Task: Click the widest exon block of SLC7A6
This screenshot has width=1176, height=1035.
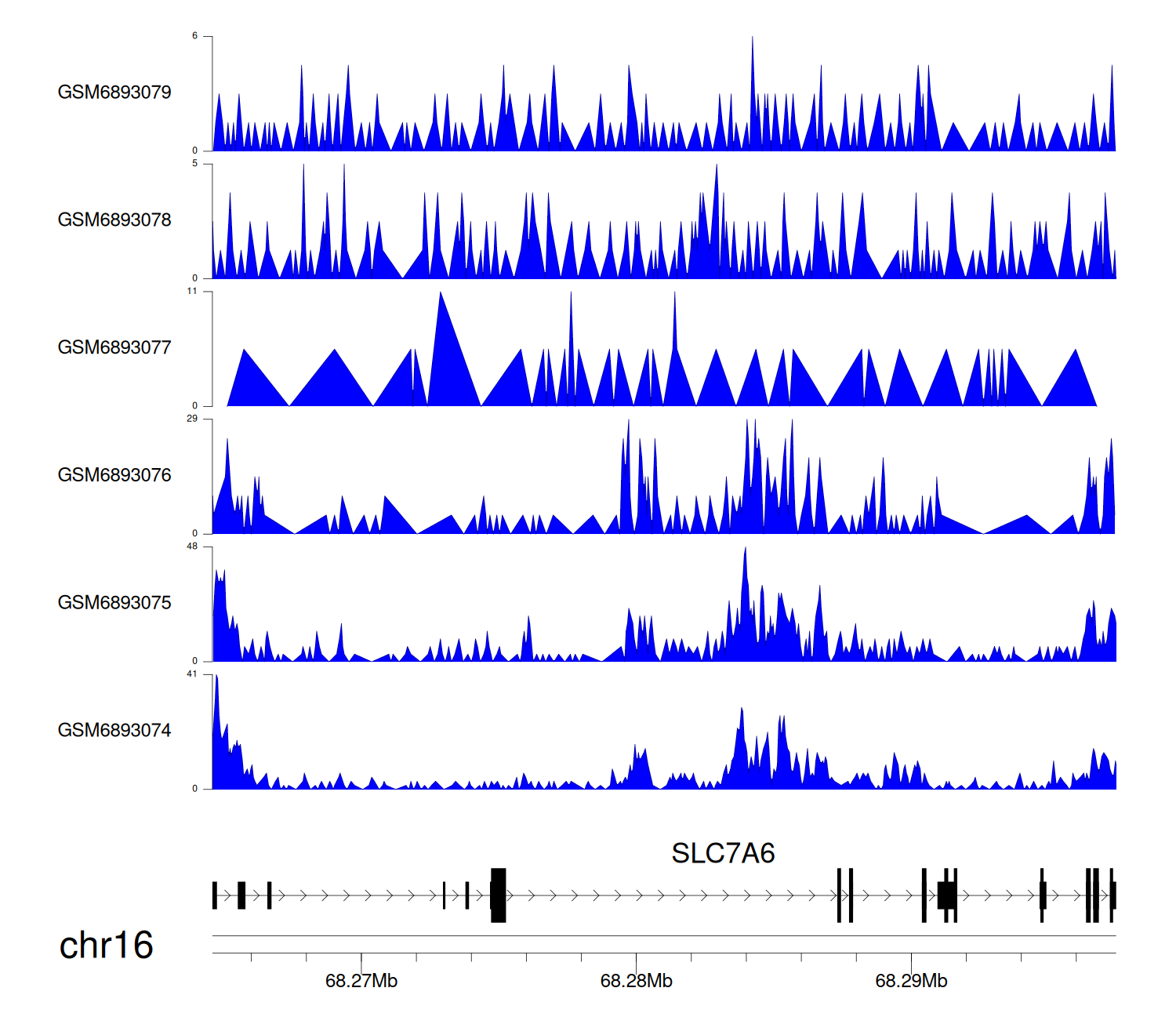Action: point(498,895)
